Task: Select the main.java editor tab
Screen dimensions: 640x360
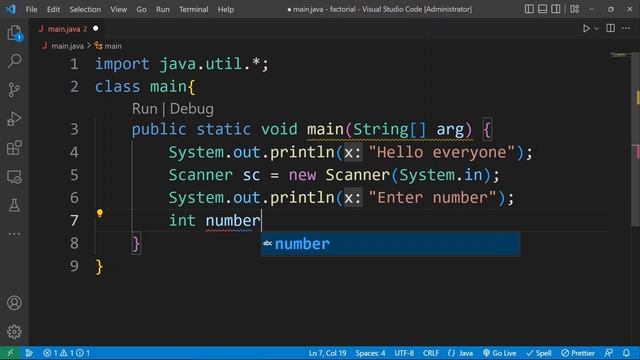Action: click(67, 29)
